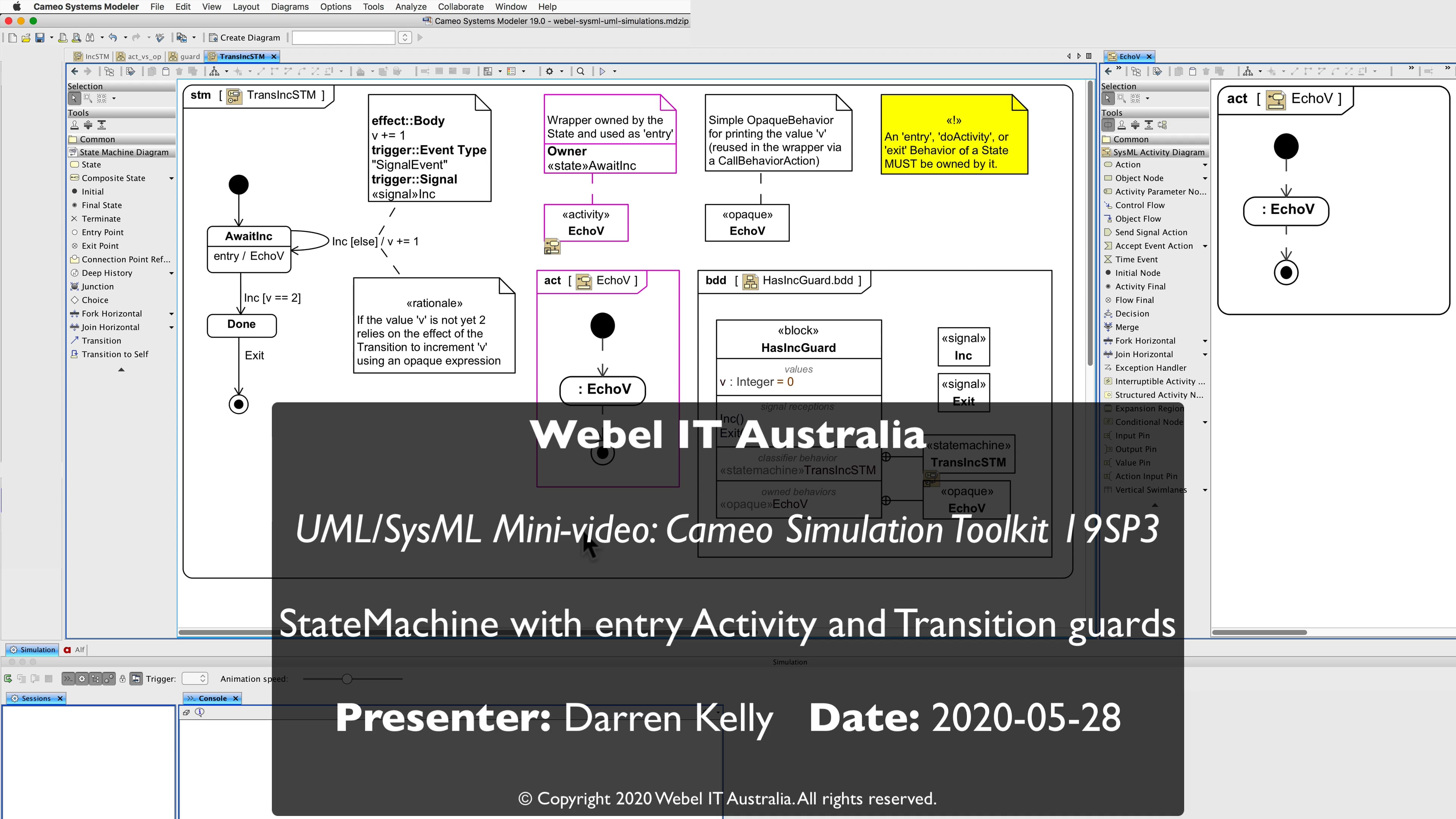Select the Decision tool in the right panel
Screen dimensions: 1456x819
click(1133, 313)
